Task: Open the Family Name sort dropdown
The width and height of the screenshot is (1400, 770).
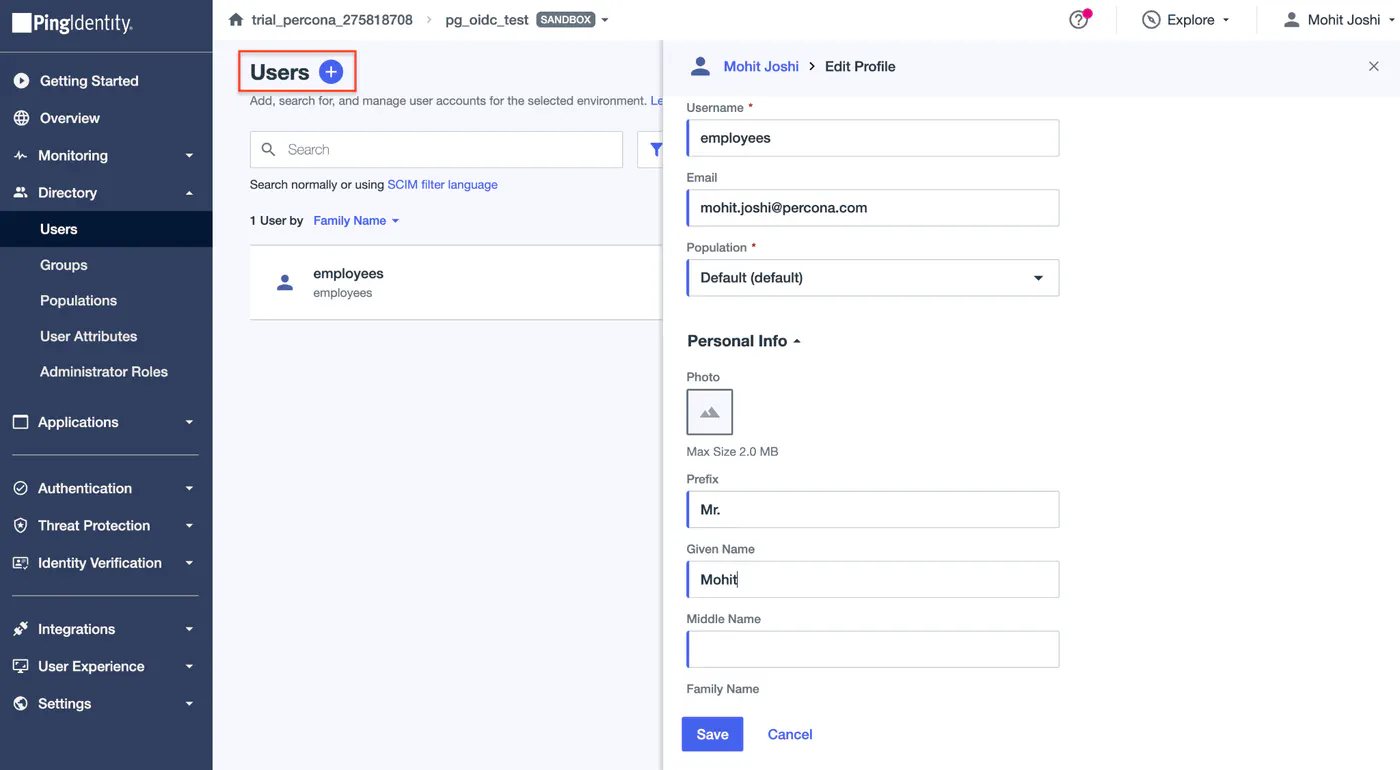Action: (x=356, y=221)
